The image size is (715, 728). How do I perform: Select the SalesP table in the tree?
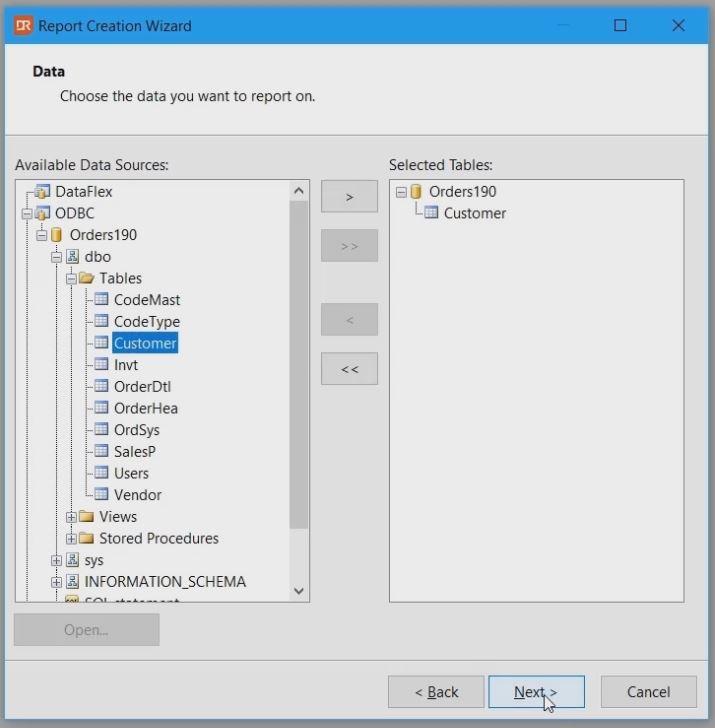(x=135, y=452)
